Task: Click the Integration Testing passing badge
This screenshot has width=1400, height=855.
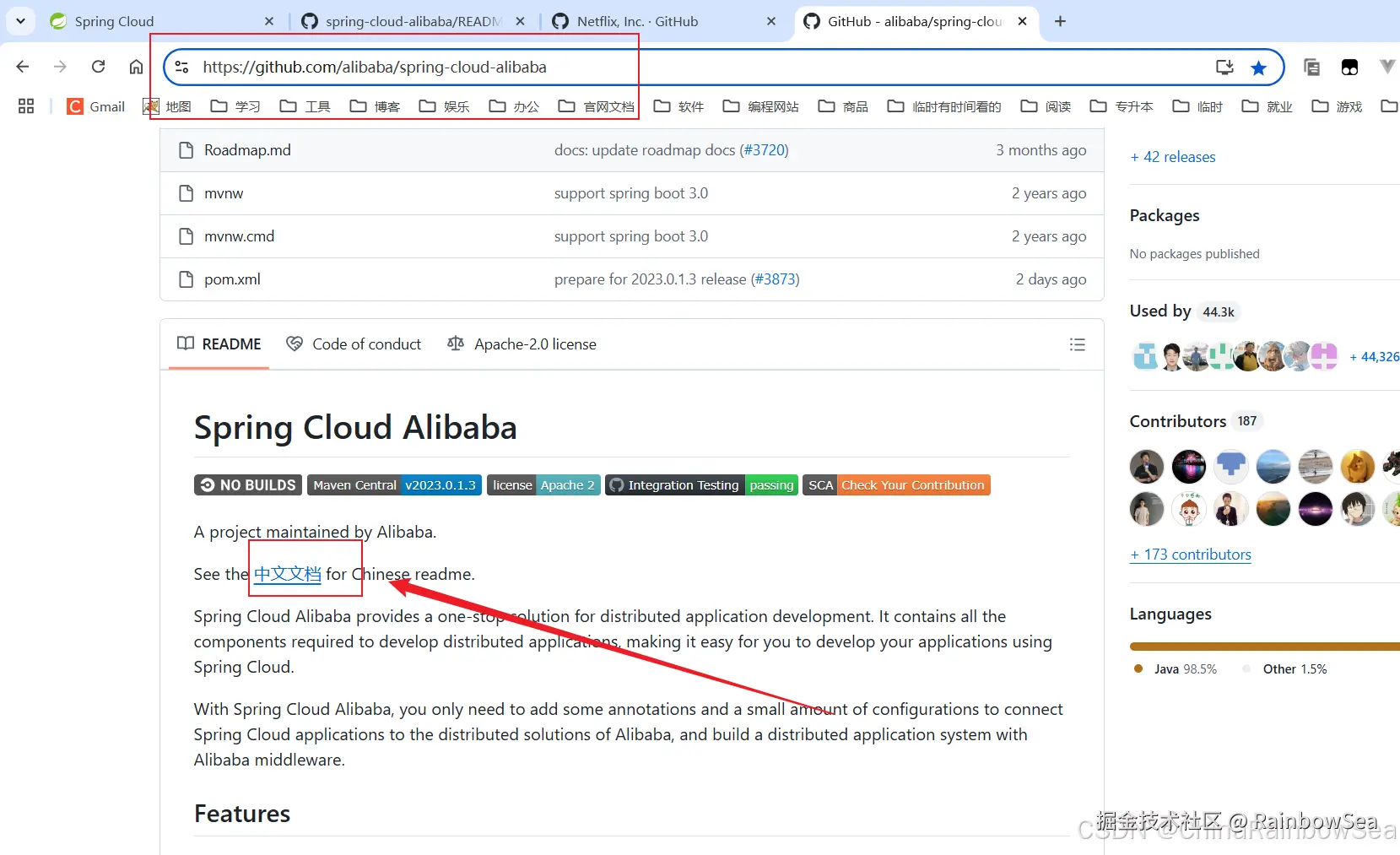Action: click(701, 485)
